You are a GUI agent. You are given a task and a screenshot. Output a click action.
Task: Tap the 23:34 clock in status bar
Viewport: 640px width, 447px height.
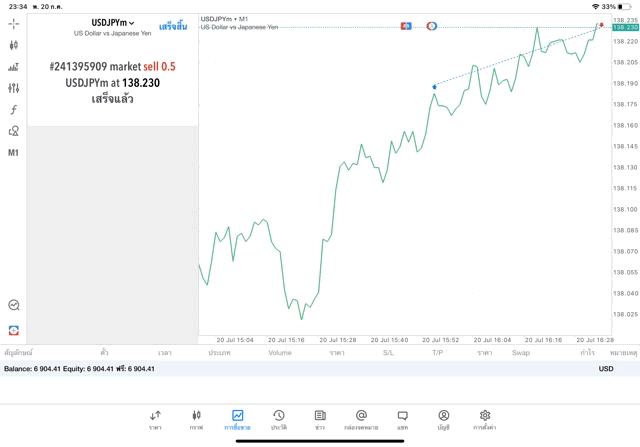pyautogui.click(x=18, y=7)
